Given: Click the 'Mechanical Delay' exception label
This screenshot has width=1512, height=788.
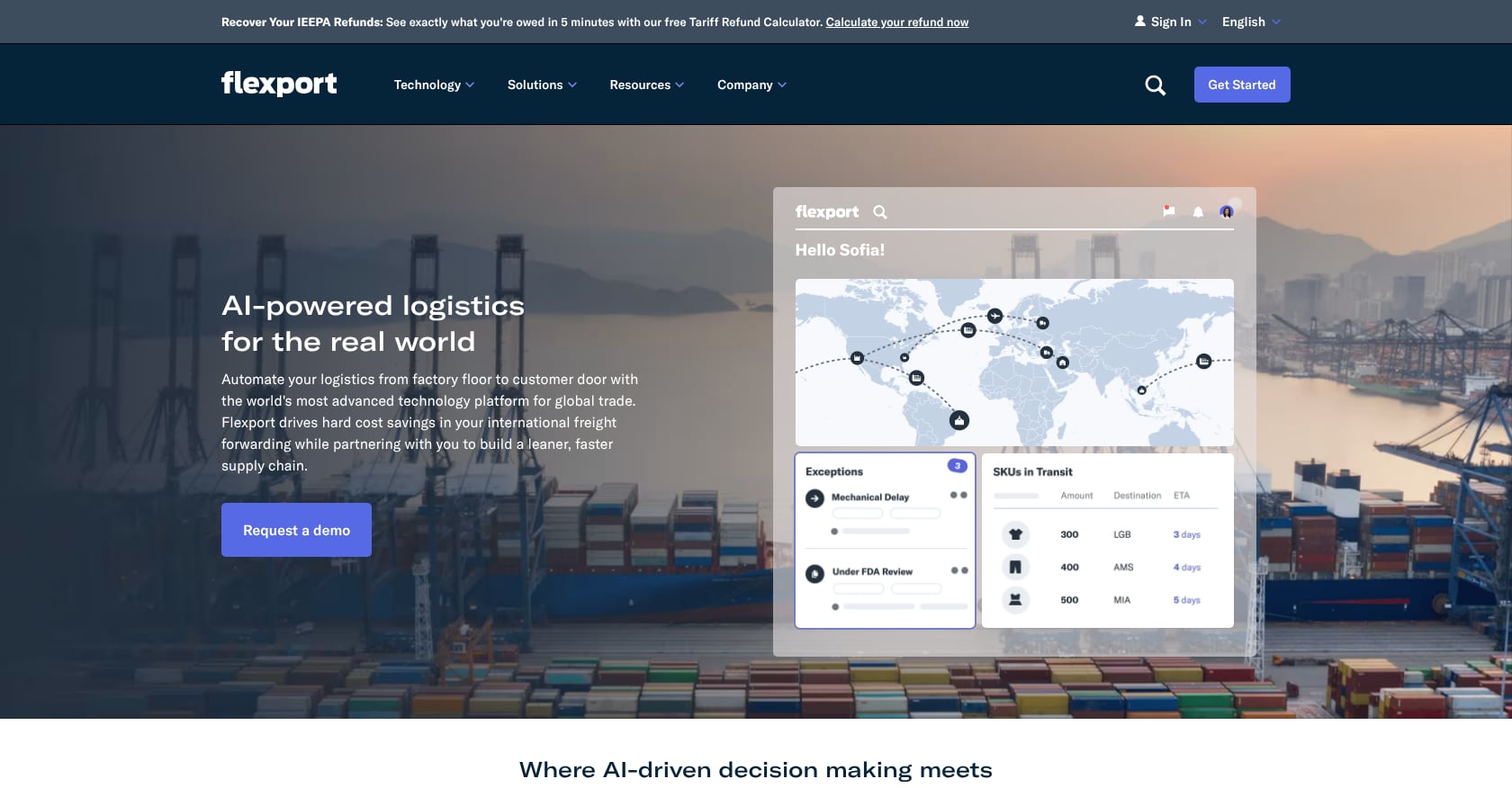Looking at the screenshot, I should pyautogui.click(x=870, y=497).
